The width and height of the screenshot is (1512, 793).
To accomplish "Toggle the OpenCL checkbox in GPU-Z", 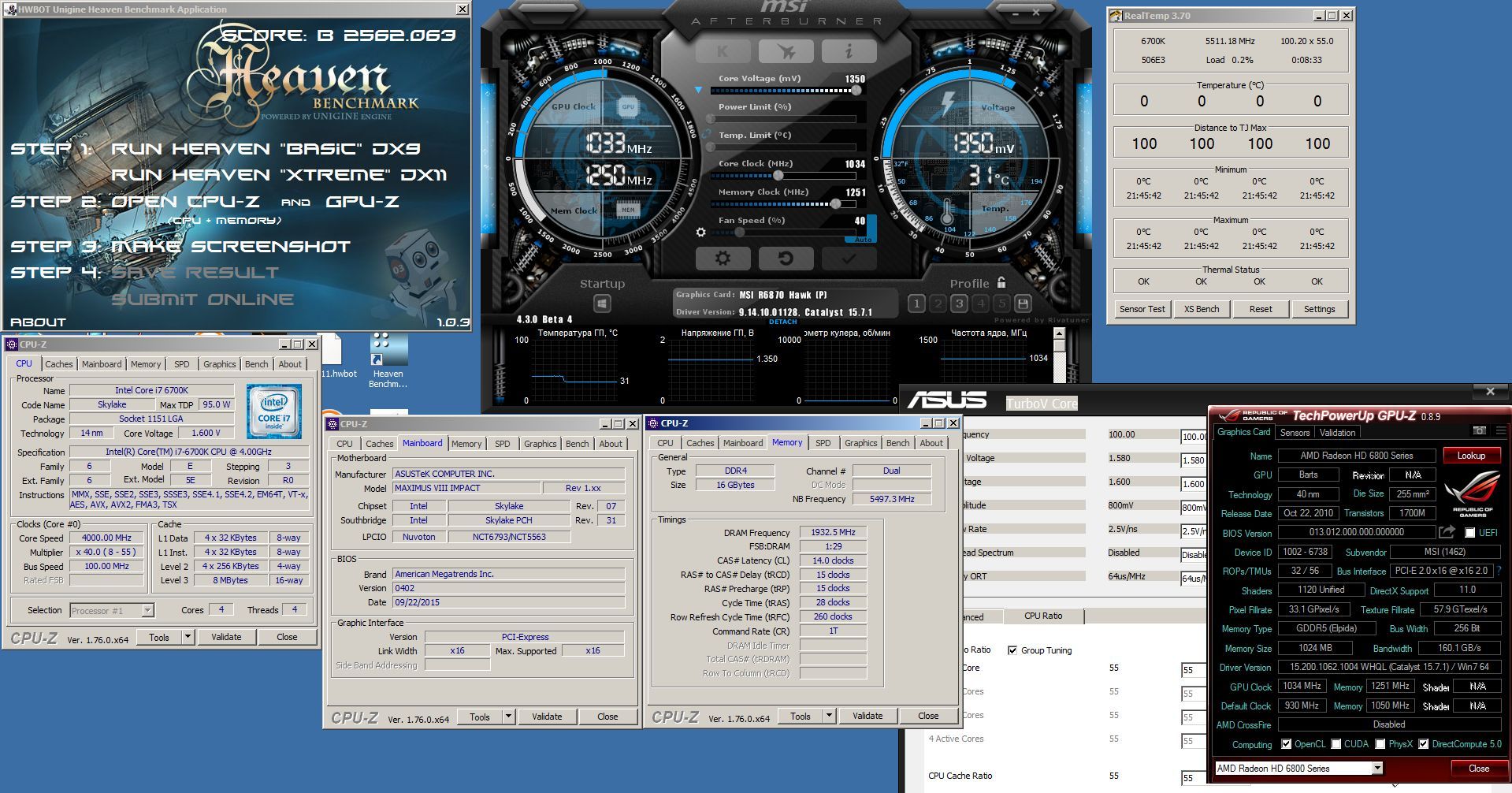I will [x=1286, y=744].
